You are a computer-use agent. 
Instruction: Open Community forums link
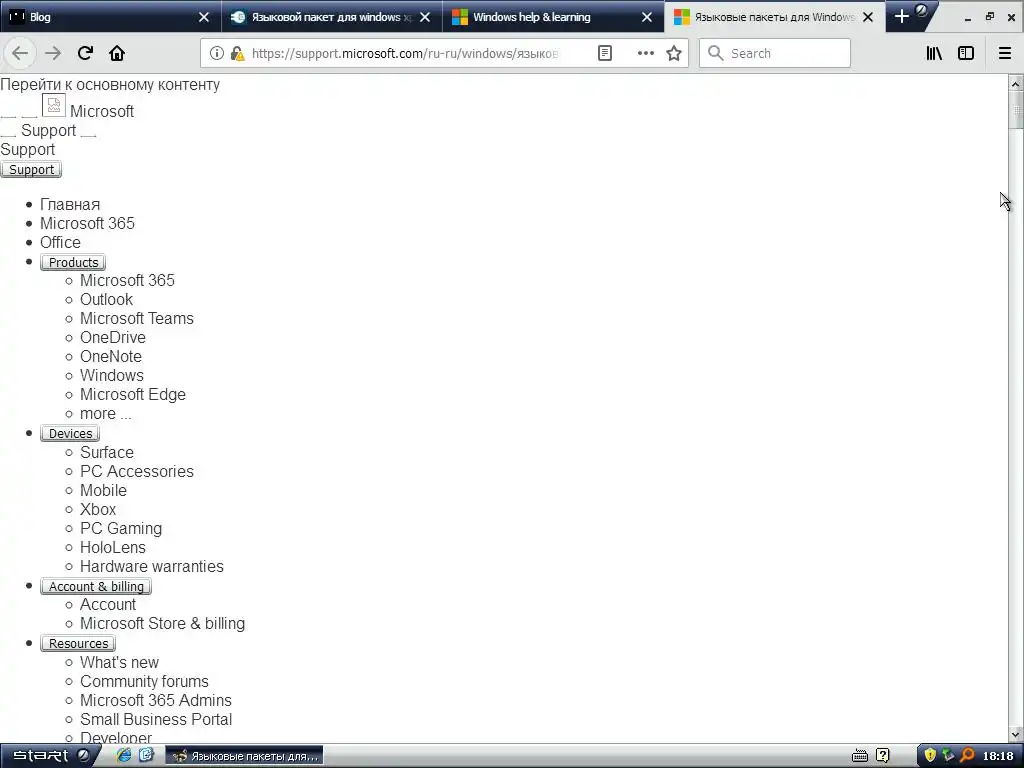click(144, 681)
